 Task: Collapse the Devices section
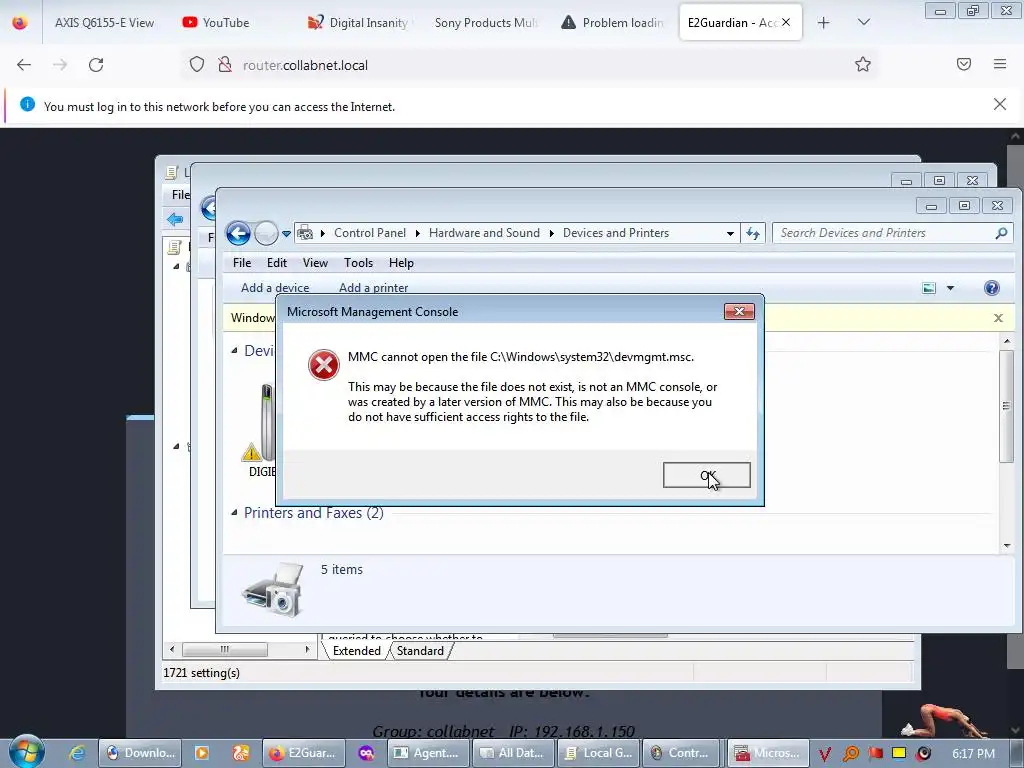coord(234,351)
